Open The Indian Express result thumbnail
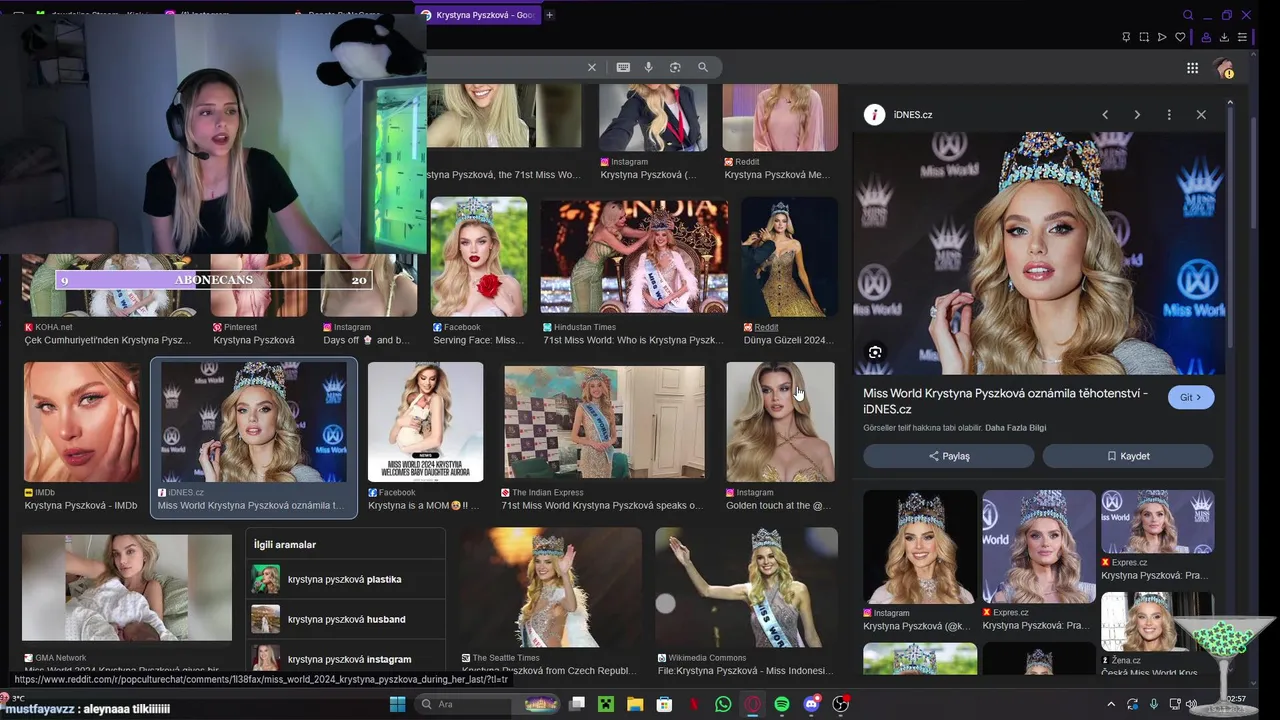The width and height of the screenshot is (1280, 720). pos(604,422)
